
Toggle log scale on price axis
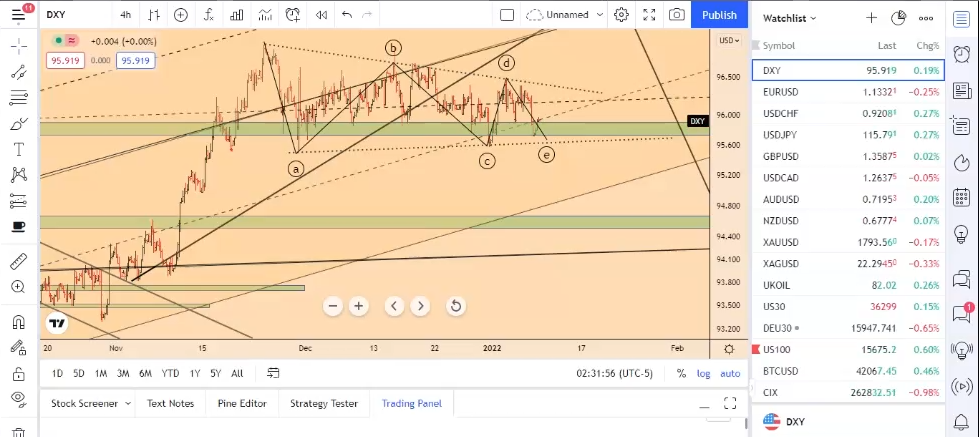(x=704, y=374)
